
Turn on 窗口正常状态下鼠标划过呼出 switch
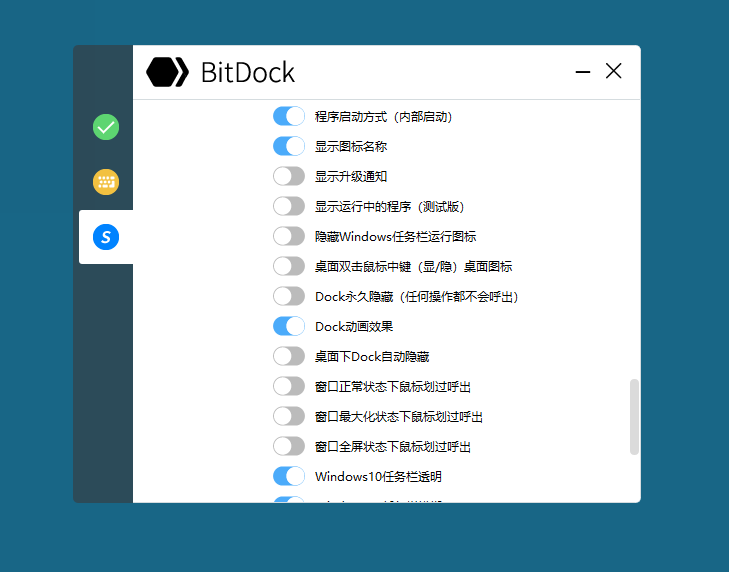click(289, 386)
